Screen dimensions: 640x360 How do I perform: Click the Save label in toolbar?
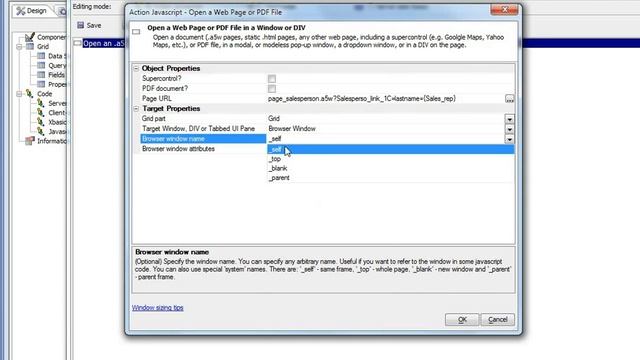pyautogui.click(x=94, y=25)
